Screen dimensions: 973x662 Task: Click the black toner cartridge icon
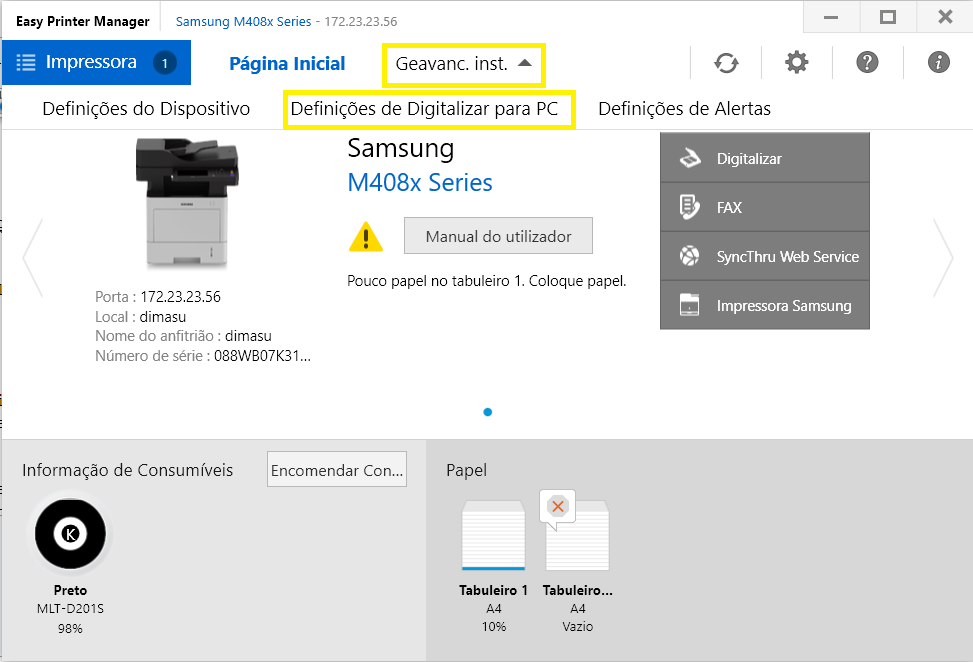click(70, 534)
